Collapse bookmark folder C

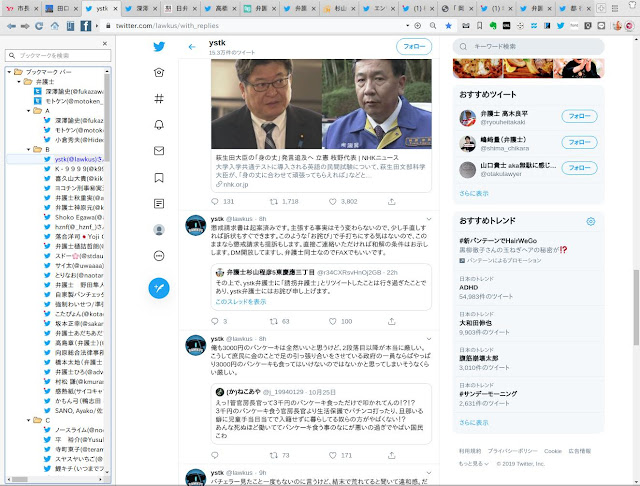[x=29, y=420]
